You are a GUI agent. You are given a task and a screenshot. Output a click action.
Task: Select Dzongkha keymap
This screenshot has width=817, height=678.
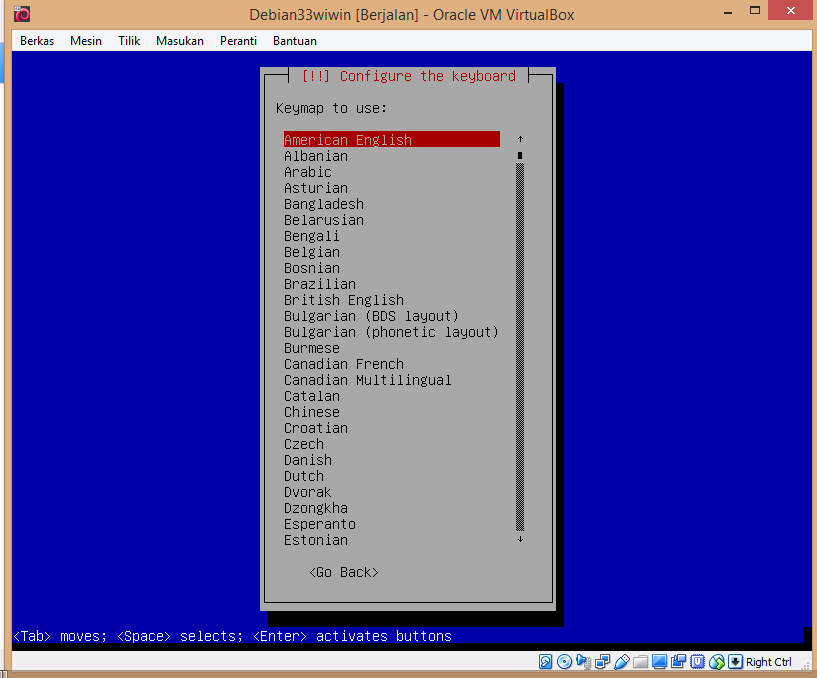(392, 508)
